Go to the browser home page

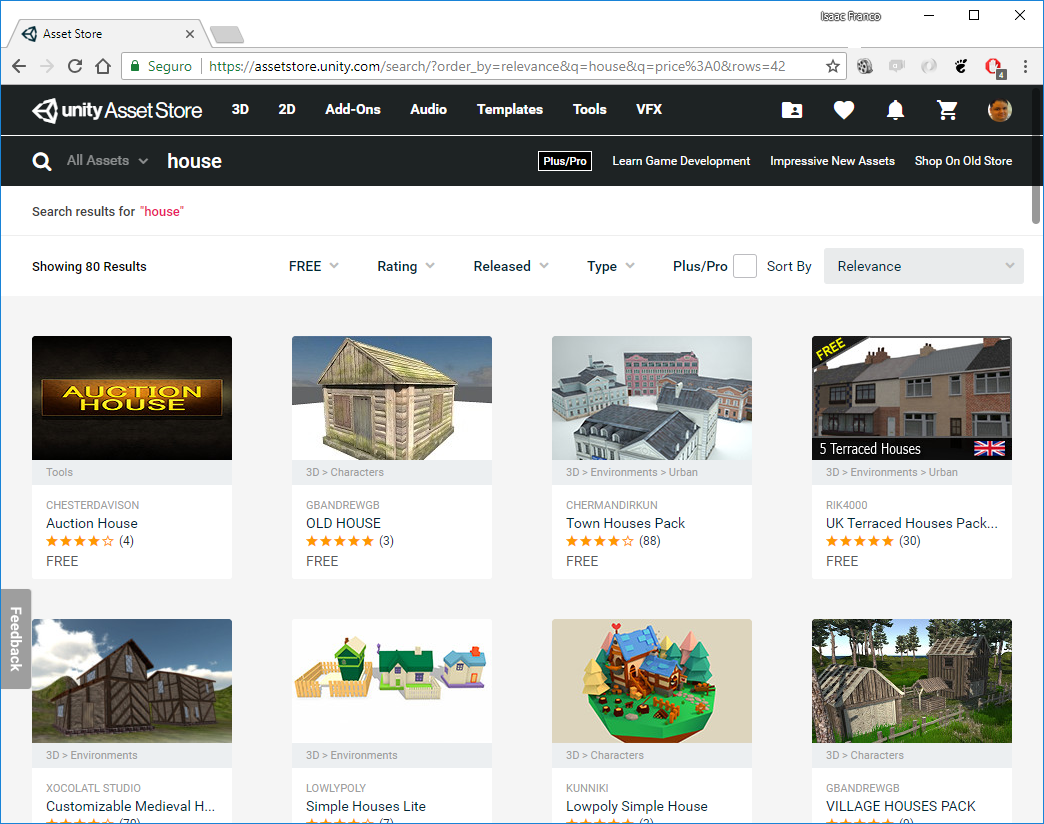(x=103, y=66)
